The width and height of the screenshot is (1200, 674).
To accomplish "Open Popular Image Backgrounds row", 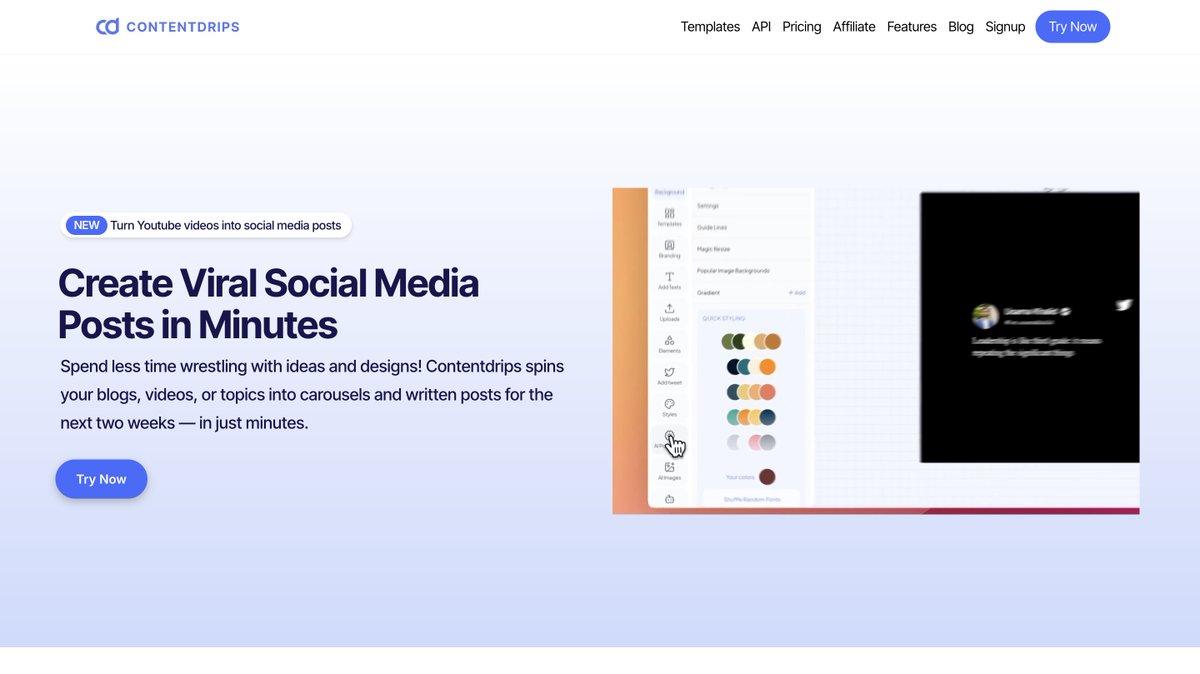I will pos(753,271).
